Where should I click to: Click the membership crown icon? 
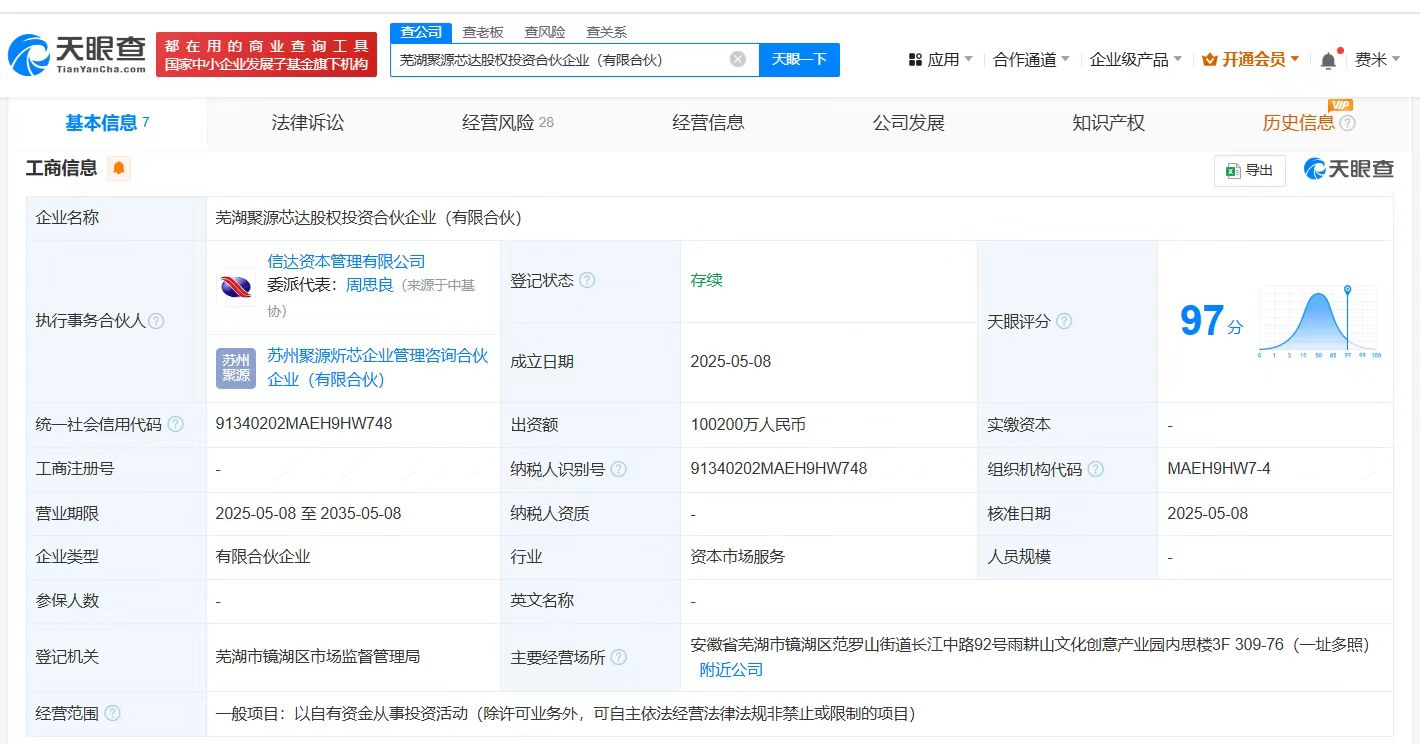click(1209, 60)
